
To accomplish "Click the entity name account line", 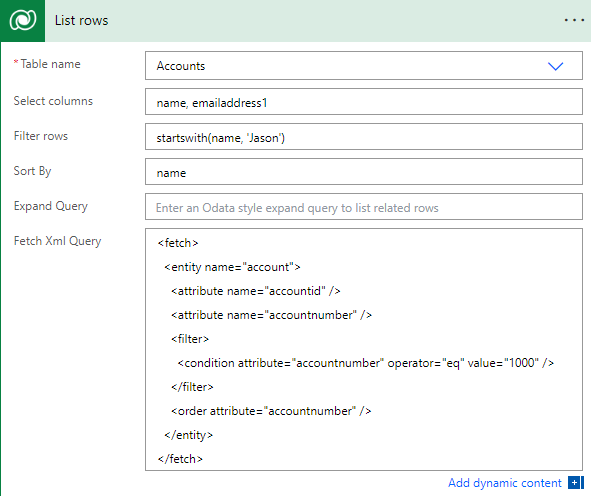I will (232, 267).
